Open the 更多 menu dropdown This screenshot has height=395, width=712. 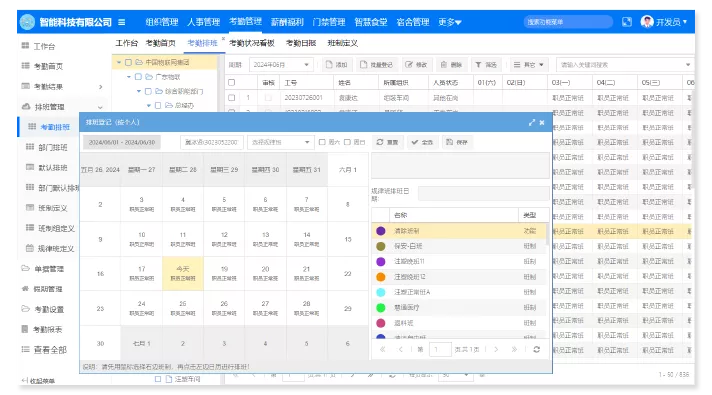(x=450, y=22)
